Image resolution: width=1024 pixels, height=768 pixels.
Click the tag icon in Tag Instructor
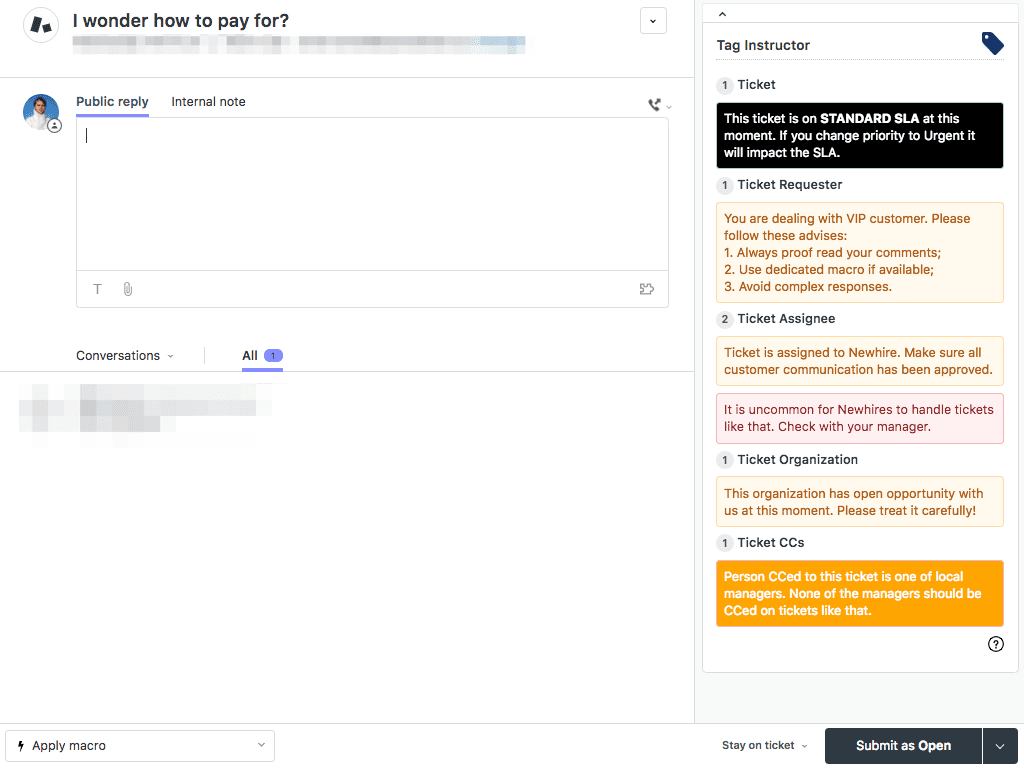pyautogui.click(x=992, y=44)
